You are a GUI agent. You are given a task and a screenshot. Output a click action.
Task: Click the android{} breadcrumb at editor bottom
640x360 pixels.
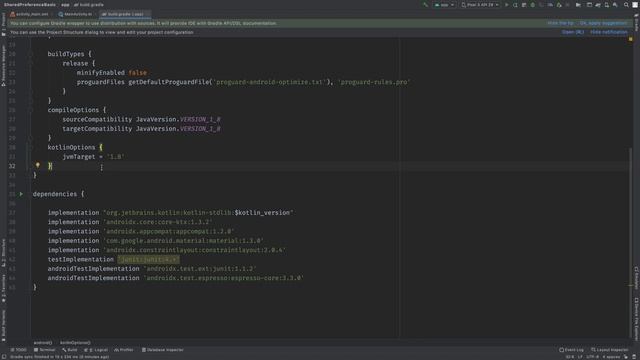pyautogui.click(x=43, y=342)
